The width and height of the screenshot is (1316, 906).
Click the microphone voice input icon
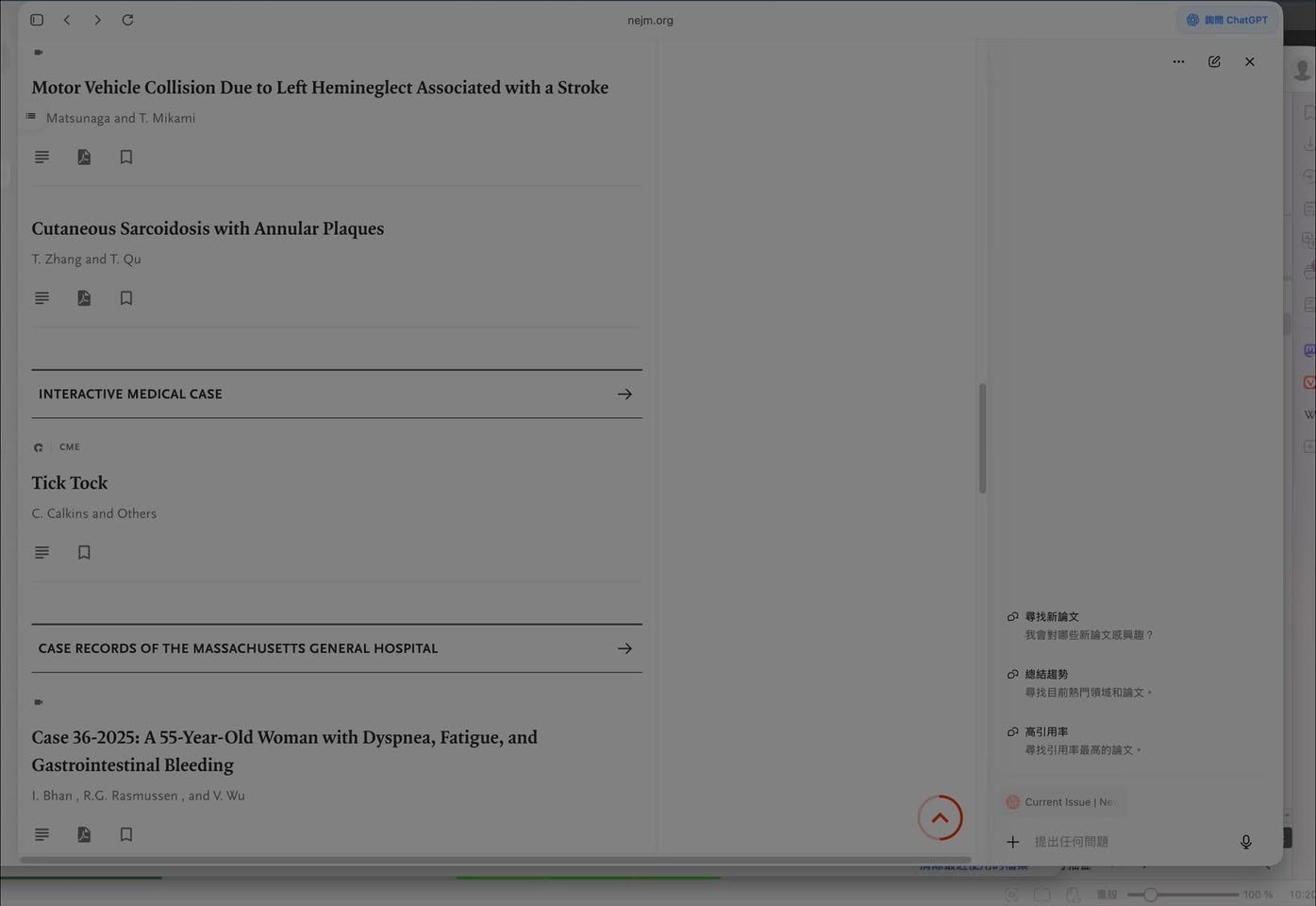[1245, 842]
